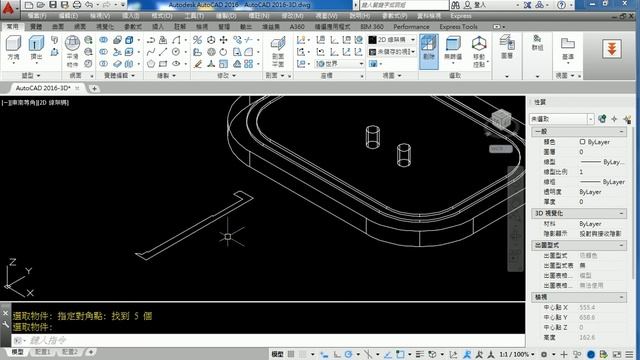Screen dimensions: 640x360
Task: Click the Open file quick-access icon
Action: pyautogui.click(x=40, y=5)
